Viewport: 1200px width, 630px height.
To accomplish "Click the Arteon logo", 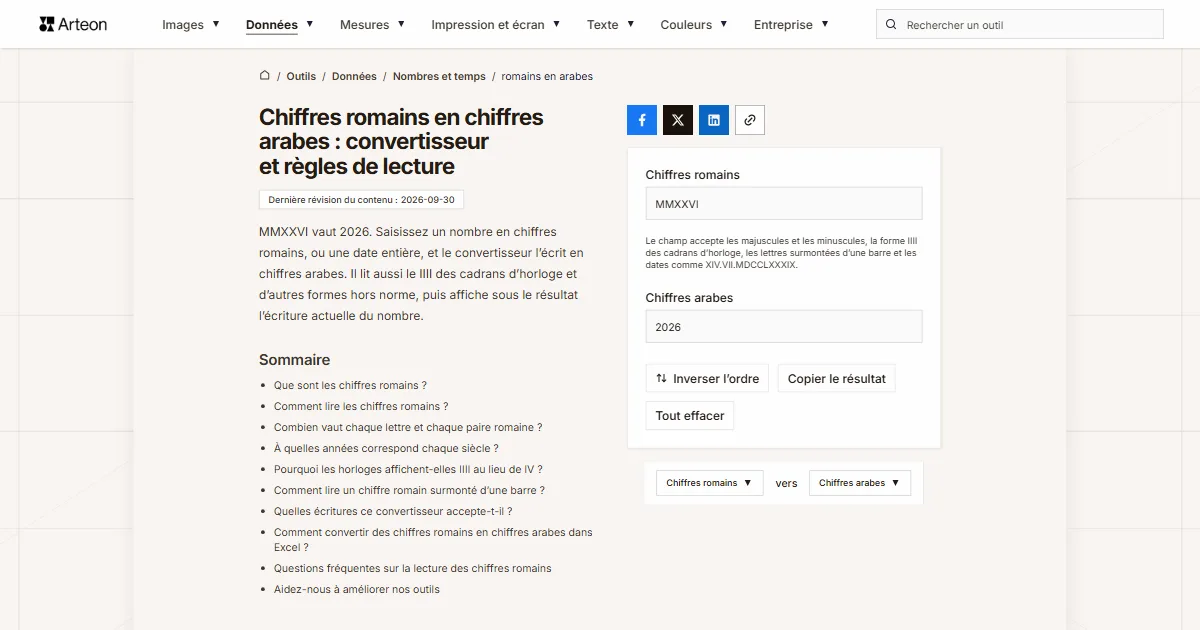I will click(73, 24).
